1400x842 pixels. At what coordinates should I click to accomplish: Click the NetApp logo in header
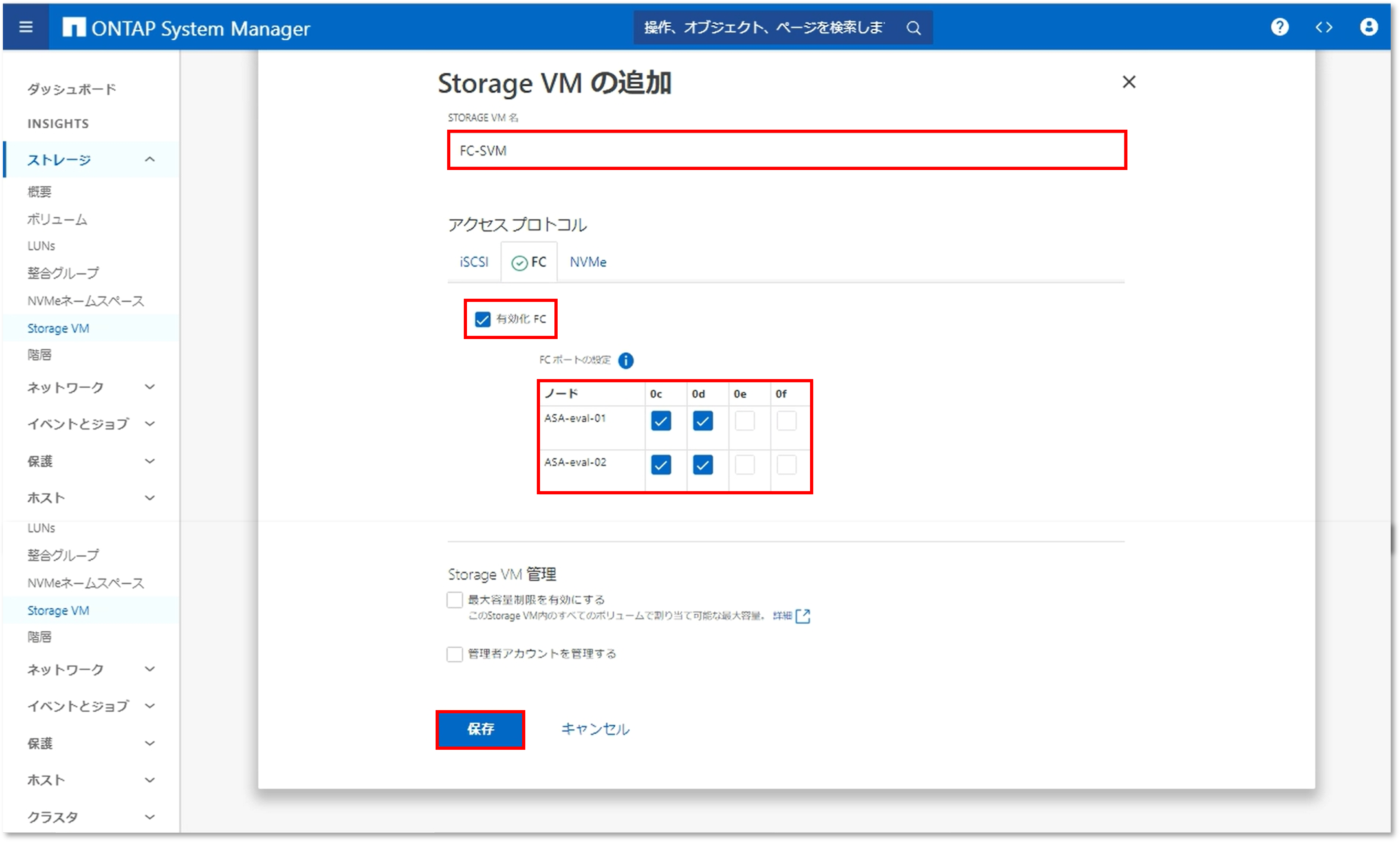pos(74,27)
